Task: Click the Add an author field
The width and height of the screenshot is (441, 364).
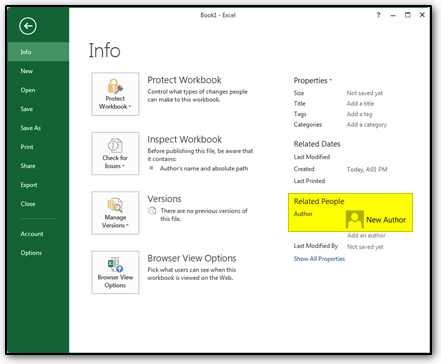Action: pos(366,235)
